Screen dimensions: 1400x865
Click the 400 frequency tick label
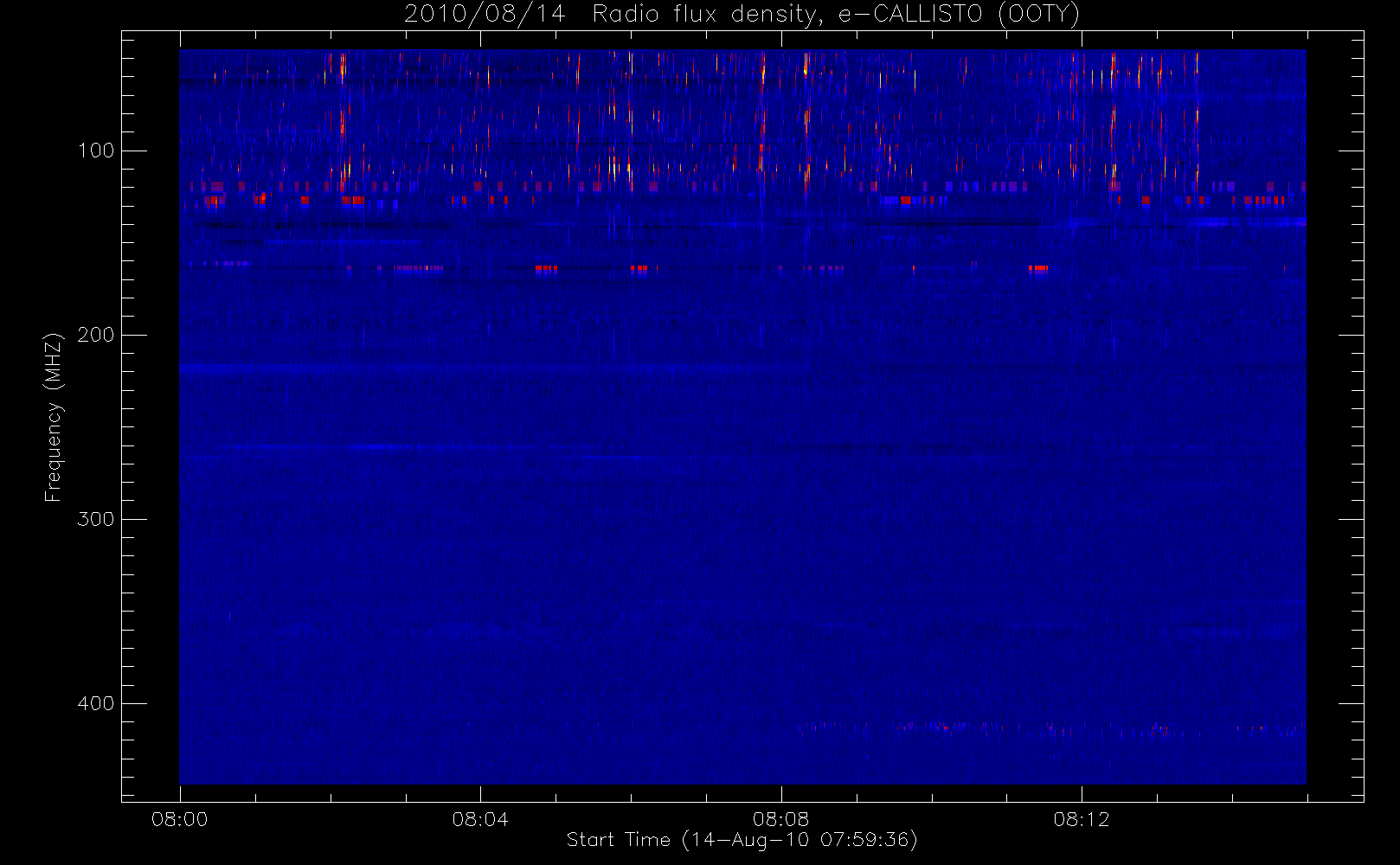tap(96, 703)
